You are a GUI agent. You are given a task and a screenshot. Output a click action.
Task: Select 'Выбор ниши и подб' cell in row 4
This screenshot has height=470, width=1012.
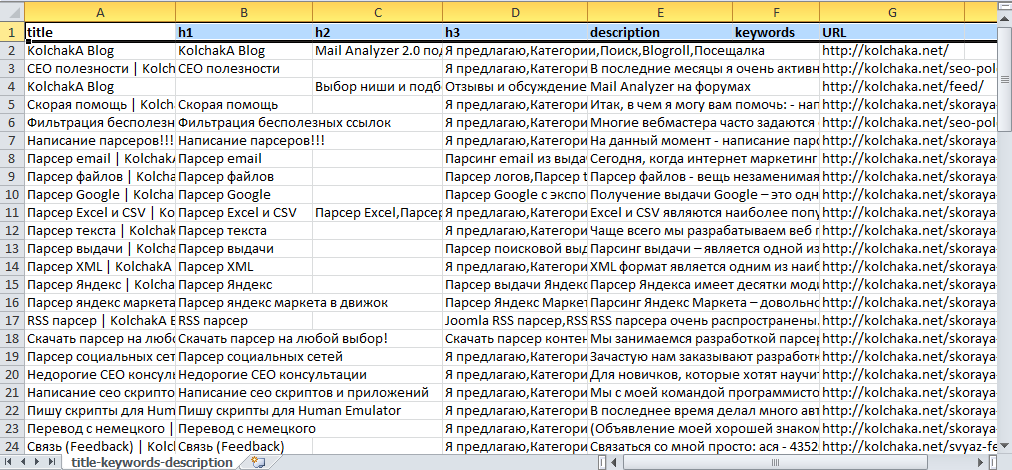point(378,87)
